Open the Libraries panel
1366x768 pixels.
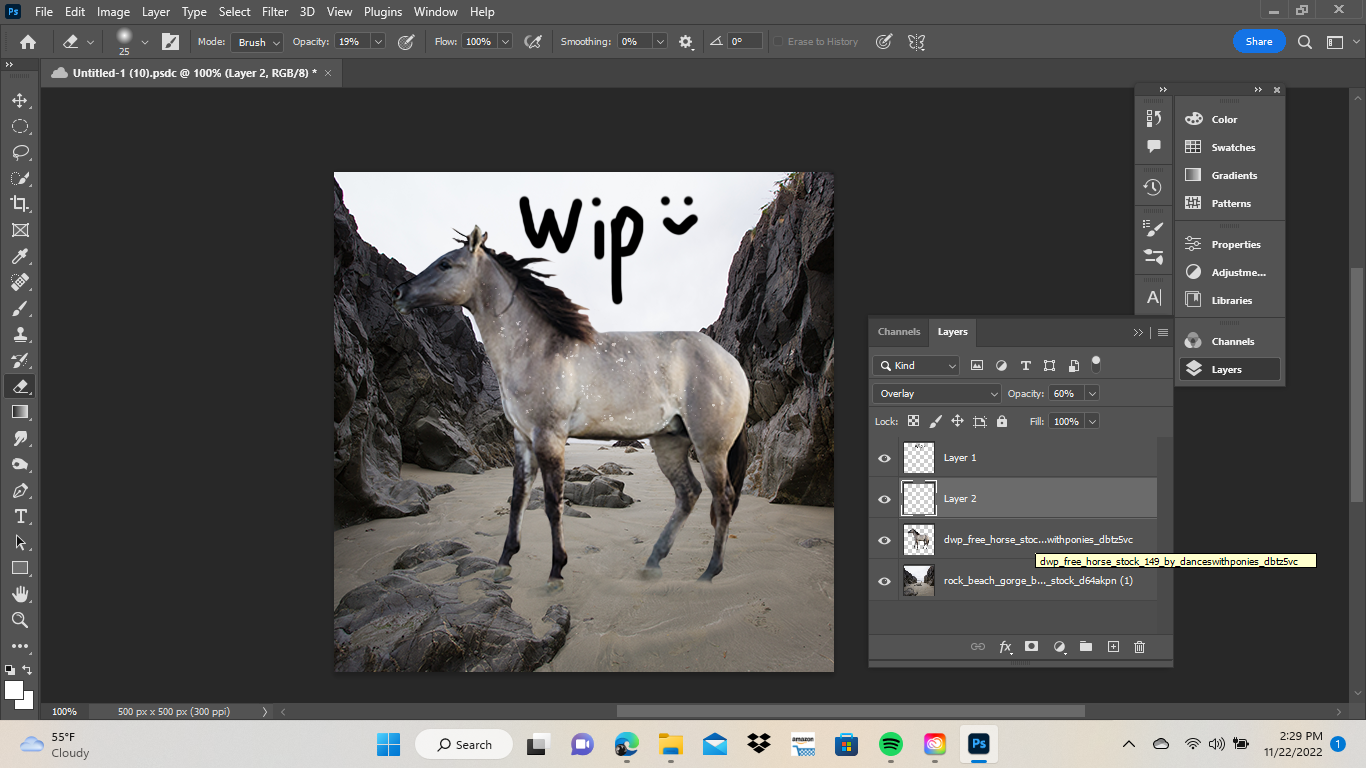click(1230, 300)
